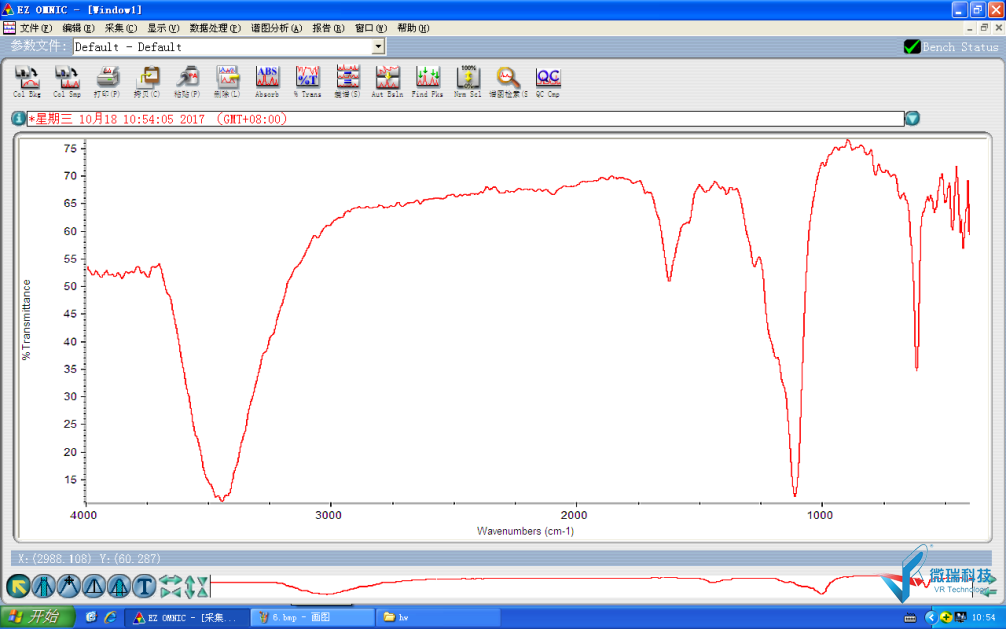Select the T annotation text tool
Viewport: 1006px width, 629px height.
click(144, 586)
